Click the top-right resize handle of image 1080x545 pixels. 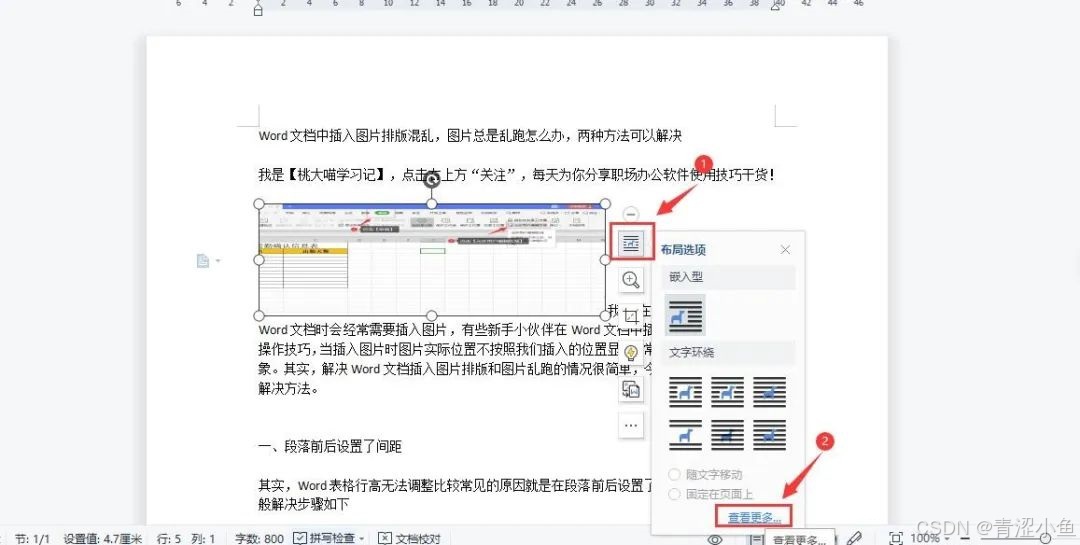point(605,204)
